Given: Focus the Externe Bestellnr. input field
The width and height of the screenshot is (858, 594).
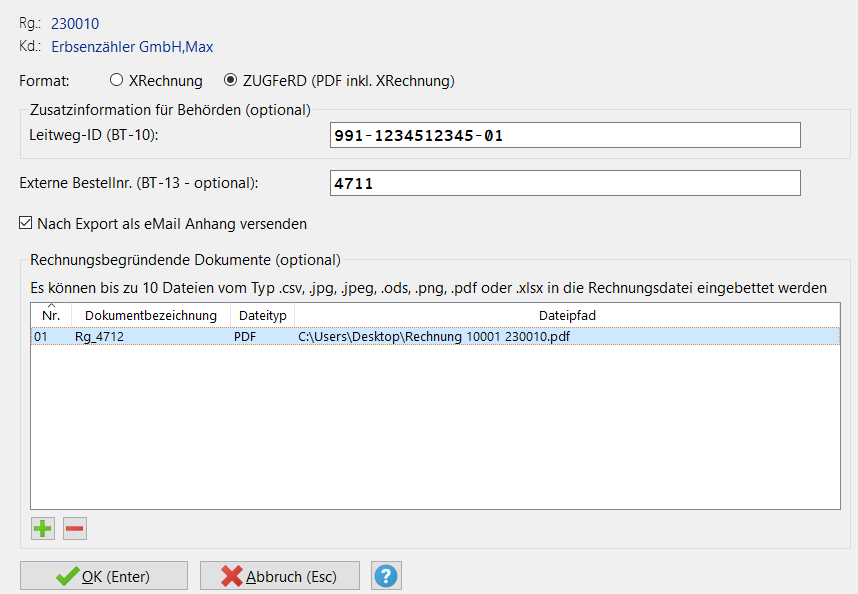Looking at the screenshot, I should pos(565,183).
